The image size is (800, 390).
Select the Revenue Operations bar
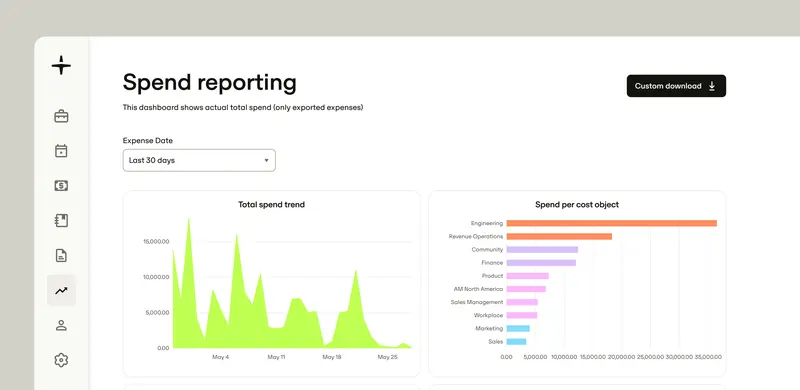(x=559, y=236)
